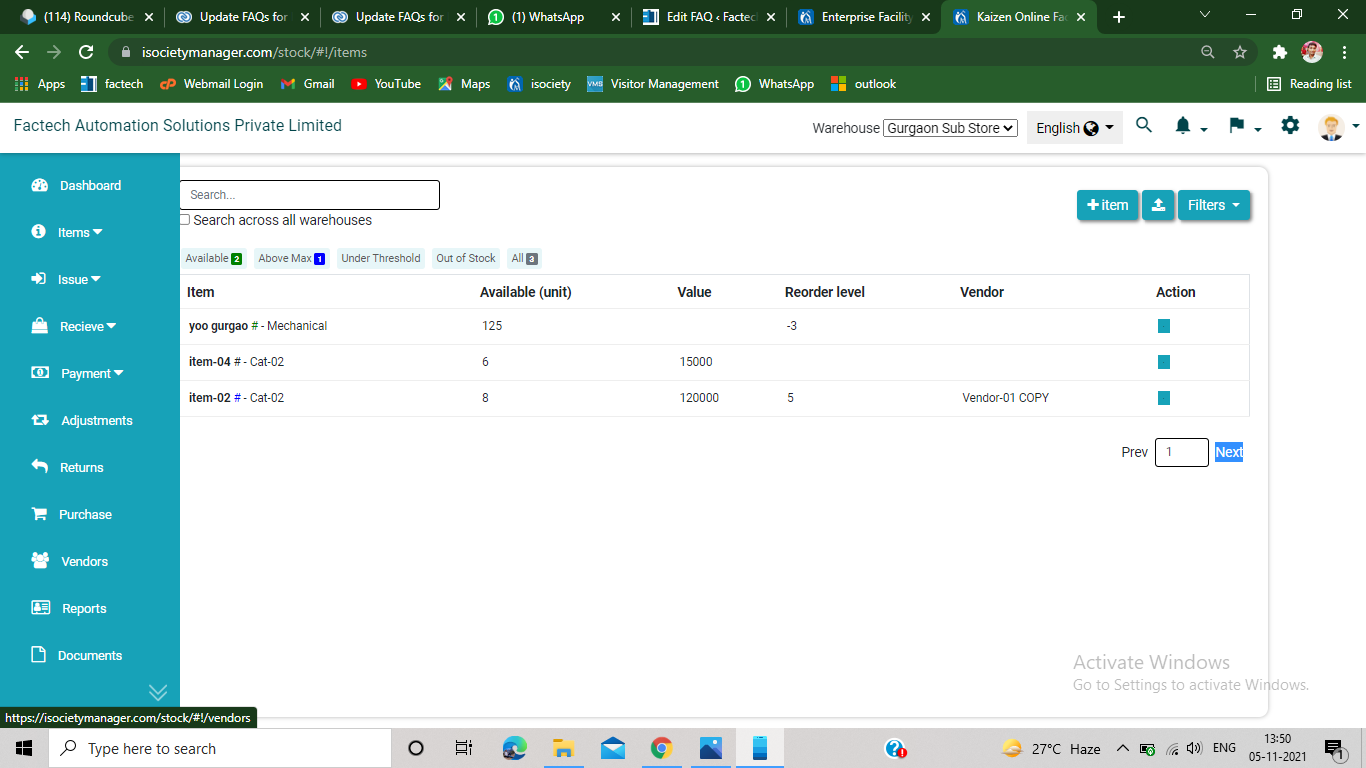The width and height of the screenshot is (1366, 768).
Task: Open the Windows Start menu
Action: (x=24, y=748)
